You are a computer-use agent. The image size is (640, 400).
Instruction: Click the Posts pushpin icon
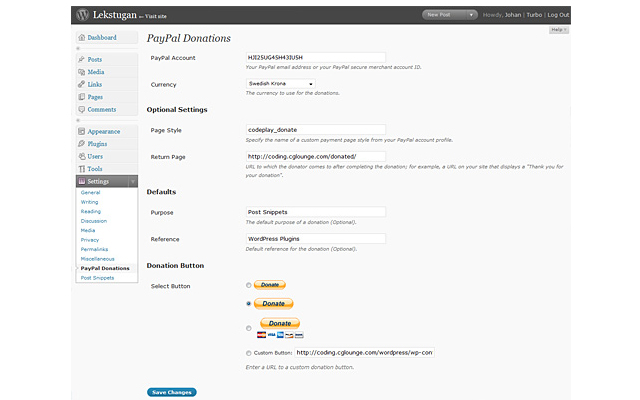point(81,60)
